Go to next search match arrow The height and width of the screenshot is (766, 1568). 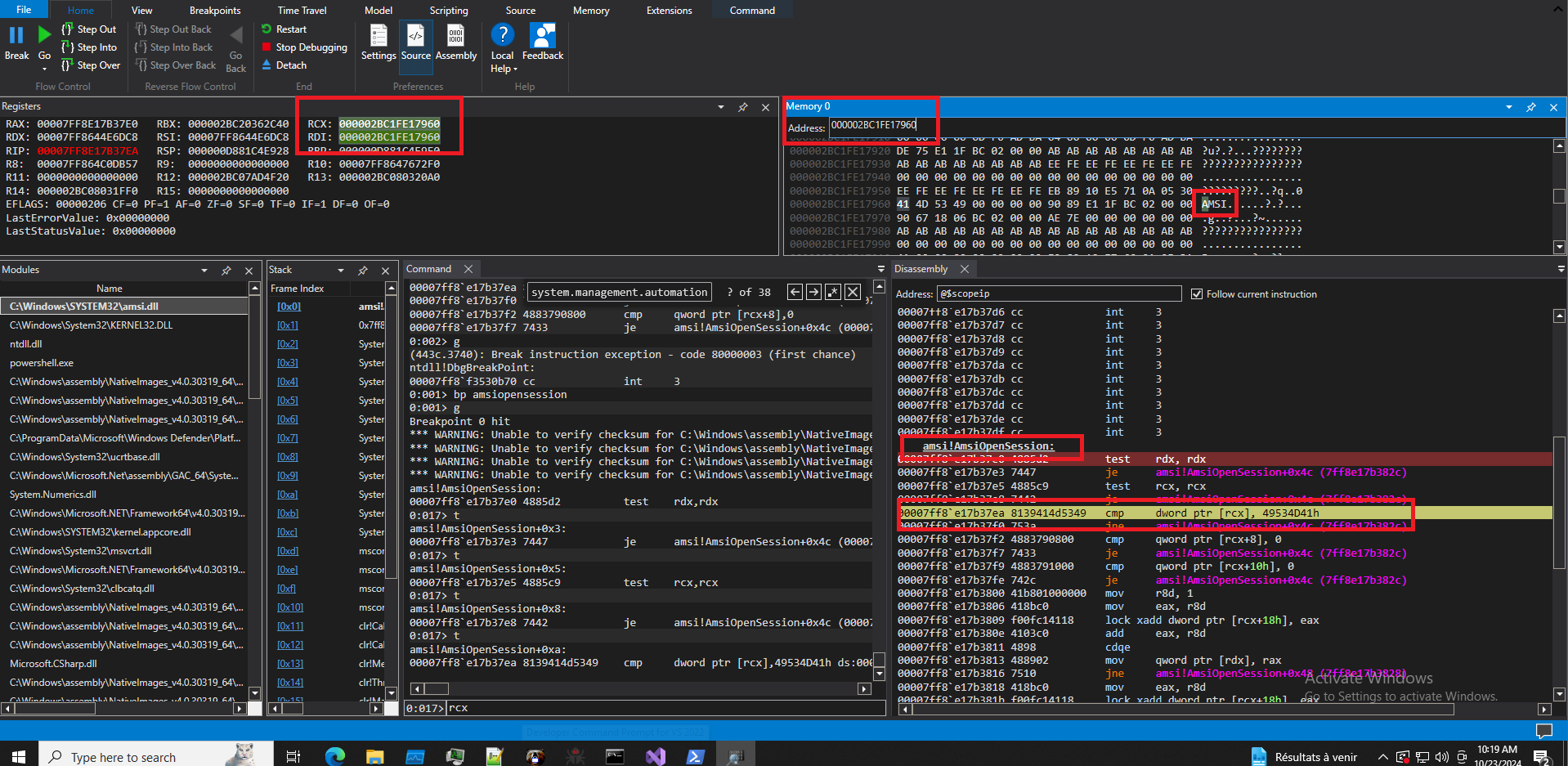[813, 292]
